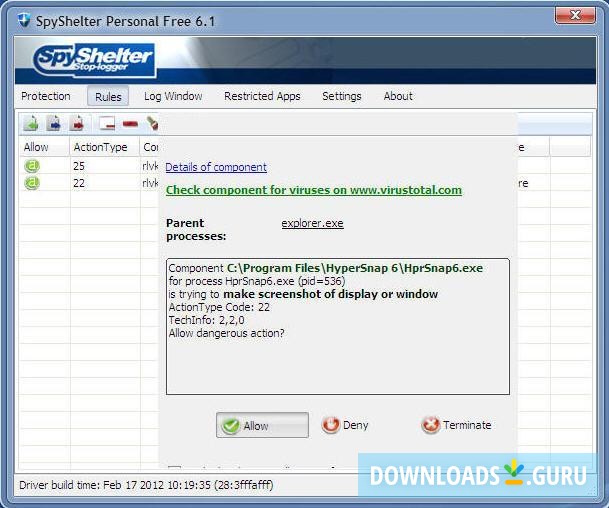Click the green allow icon in row 25
The height and width of the screenshot is (508, 609).
tap(32, 166)
